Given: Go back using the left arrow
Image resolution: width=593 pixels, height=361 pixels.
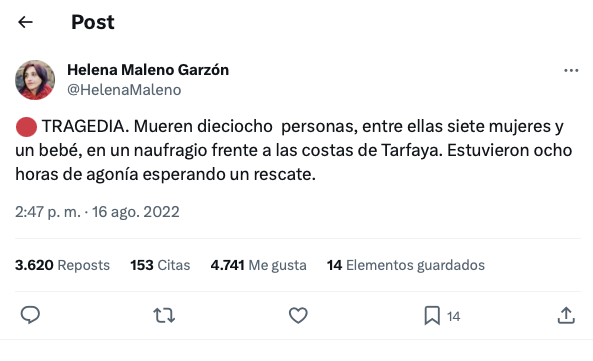Looking at the screenshot, I should (25, 22).
